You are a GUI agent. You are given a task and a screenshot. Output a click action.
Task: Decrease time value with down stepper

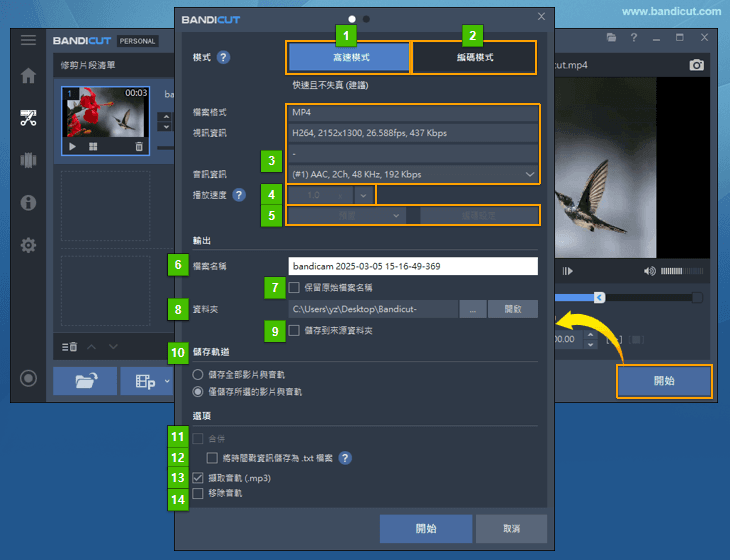point(590,344)
